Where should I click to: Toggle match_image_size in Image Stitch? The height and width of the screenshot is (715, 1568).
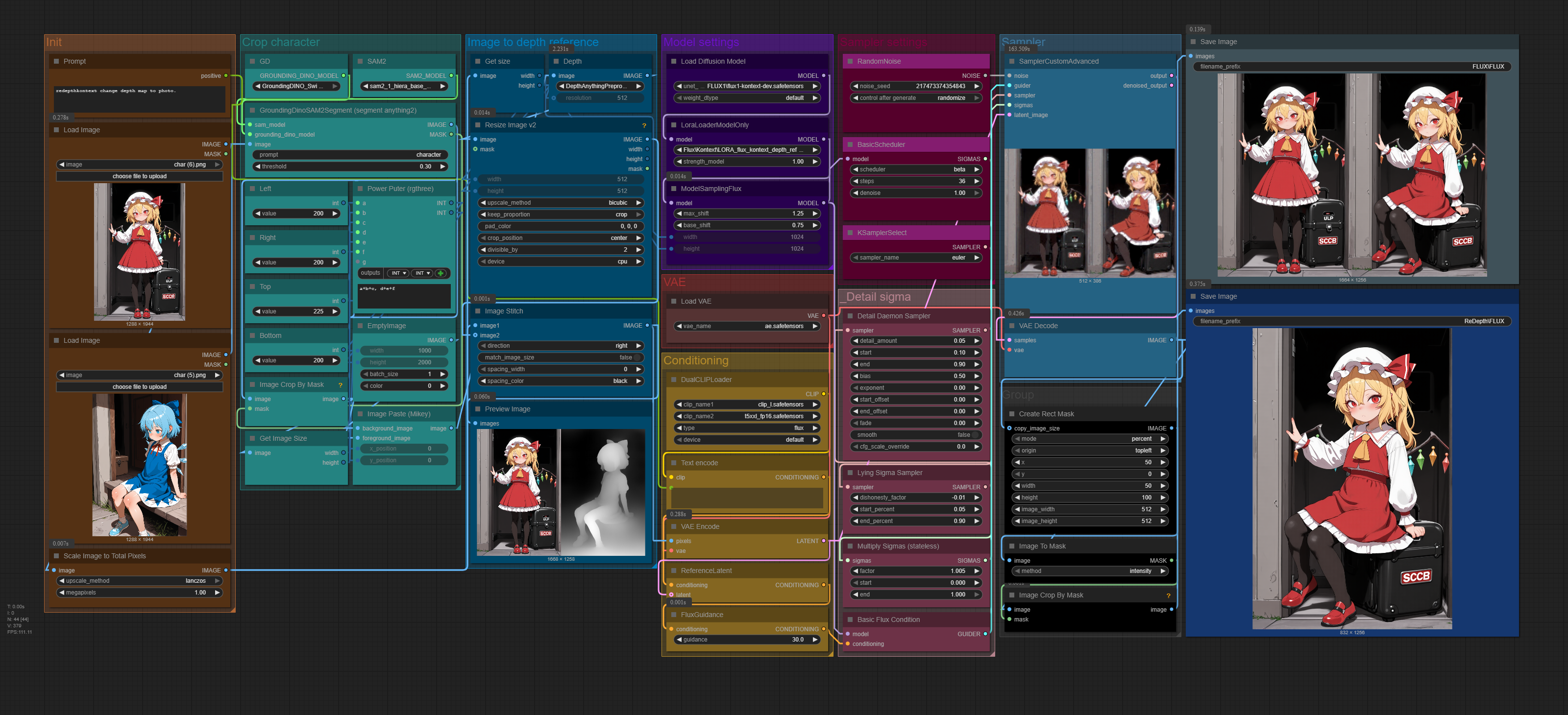pyautogui.click(x=637, y=358)
